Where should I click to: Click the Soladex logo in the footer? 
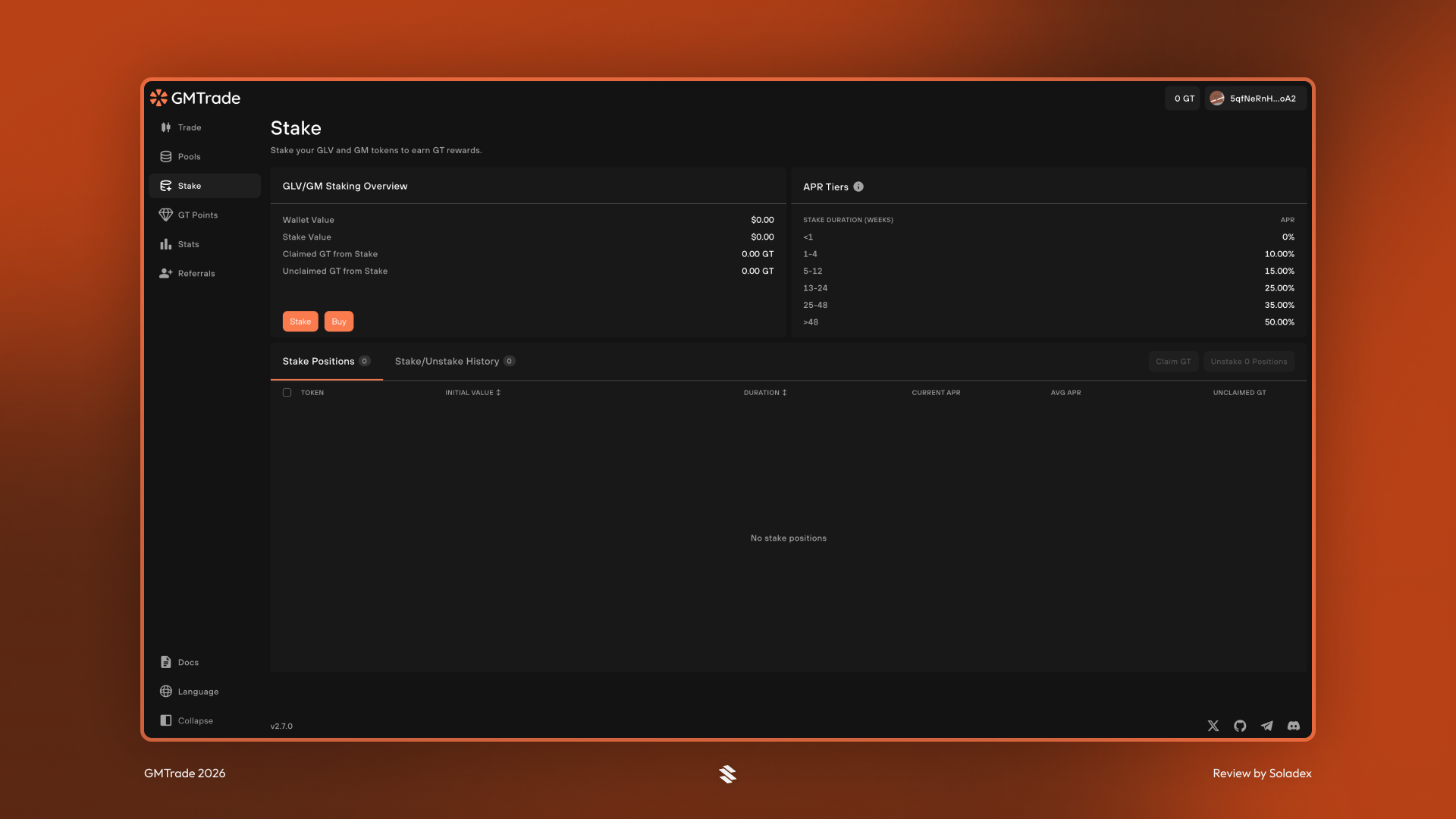click(x=728, y=773)
